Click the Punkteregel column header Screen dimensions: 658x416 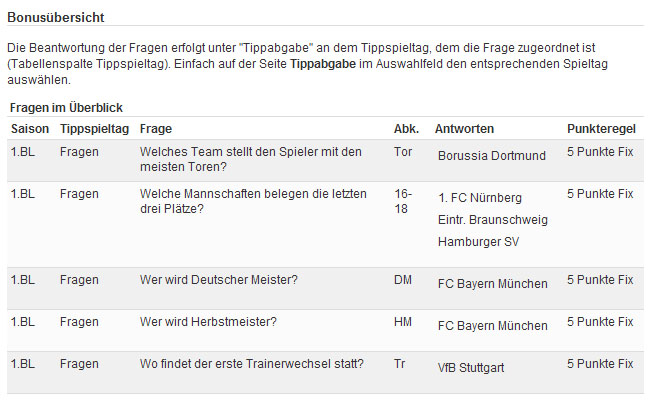point(601,129)
